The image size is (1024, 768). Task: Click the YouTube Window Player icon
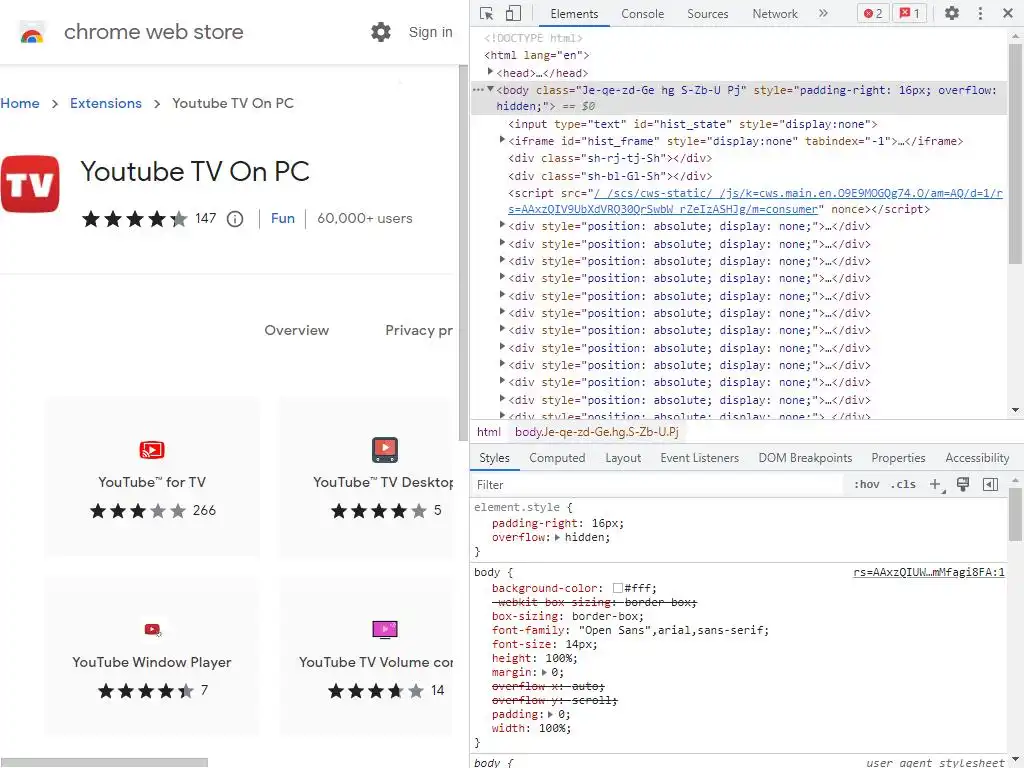click(153, 630)
